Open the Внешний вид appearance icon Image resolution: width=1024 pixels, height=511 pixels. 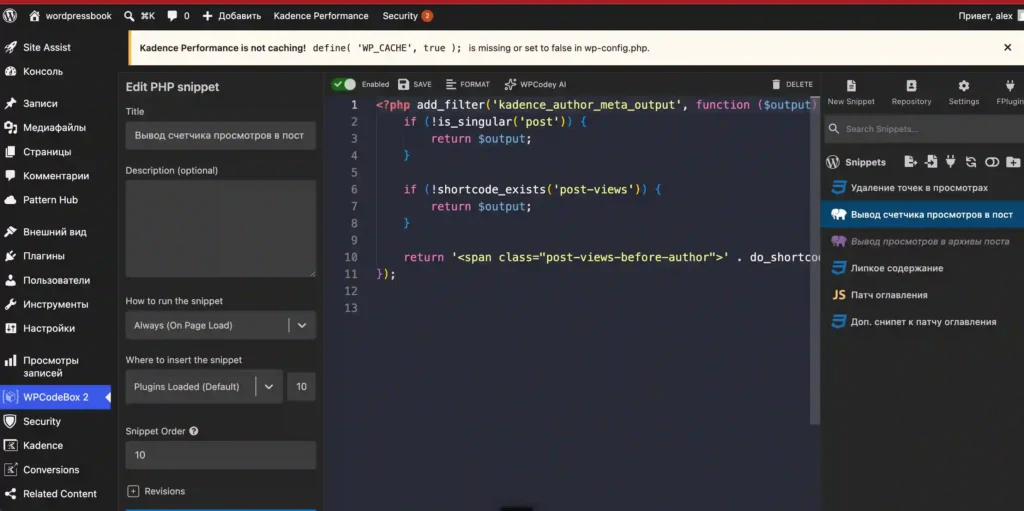point(10,232)
